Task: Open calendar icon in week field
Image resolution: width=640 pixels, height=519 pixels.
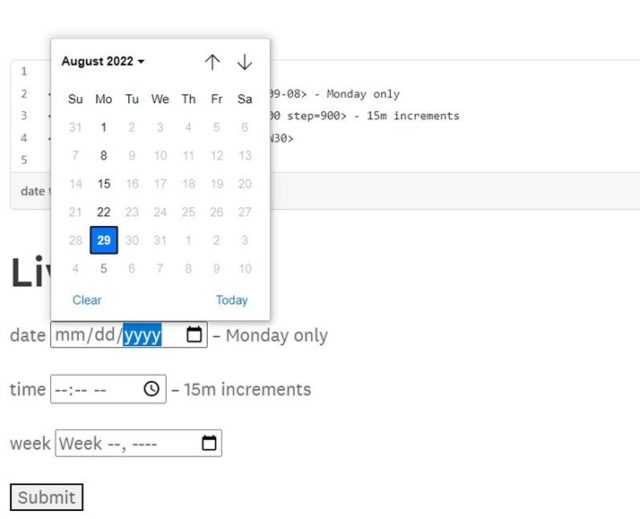Action: click(x=209, y=443)
